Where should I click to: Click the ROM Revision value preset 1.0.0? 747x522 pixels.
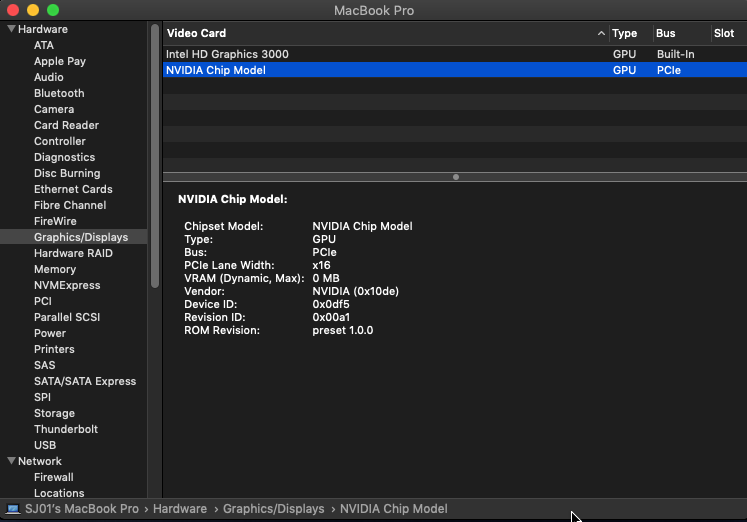tap(343, 331)
